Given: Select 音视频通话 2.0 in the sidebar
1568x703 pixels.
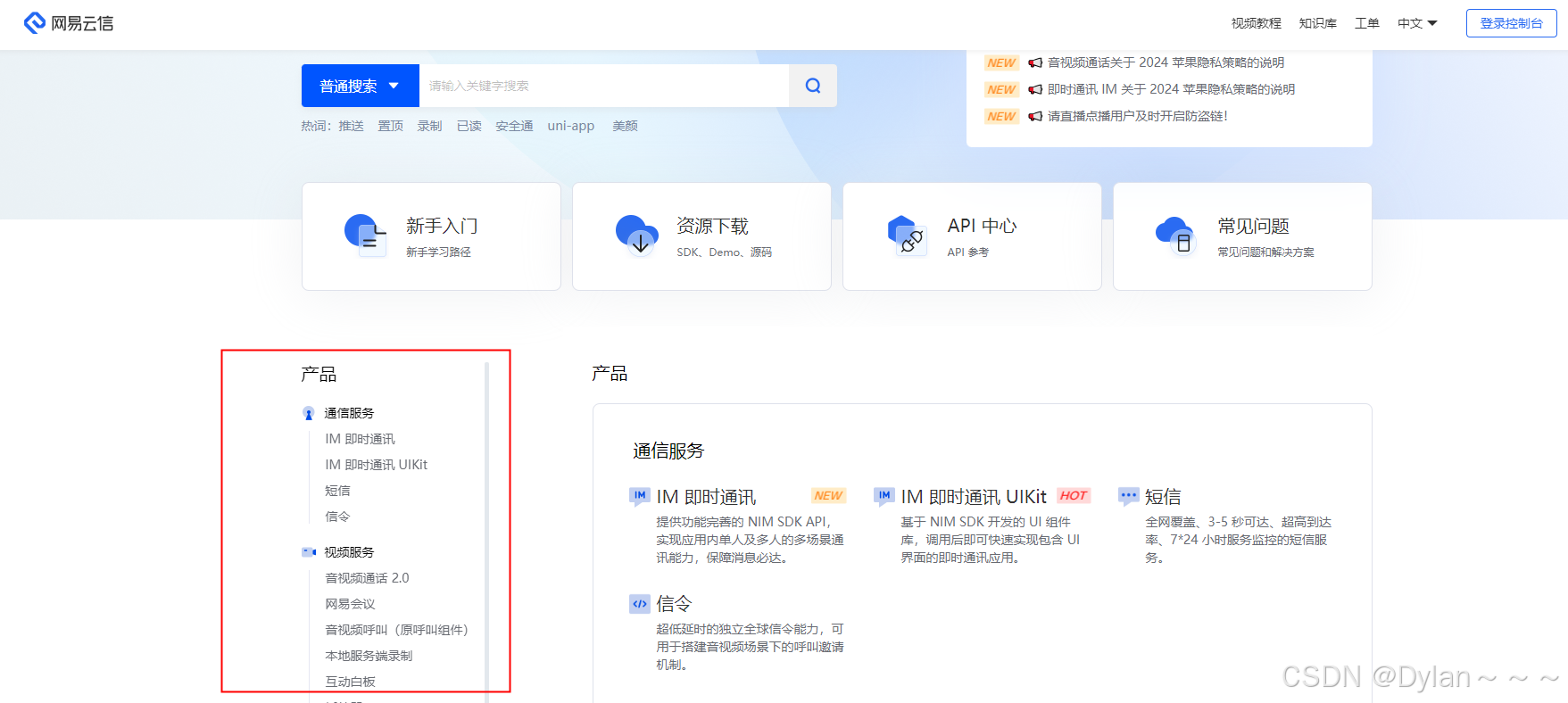Looking at the screenshot, I should coord(367,578).
